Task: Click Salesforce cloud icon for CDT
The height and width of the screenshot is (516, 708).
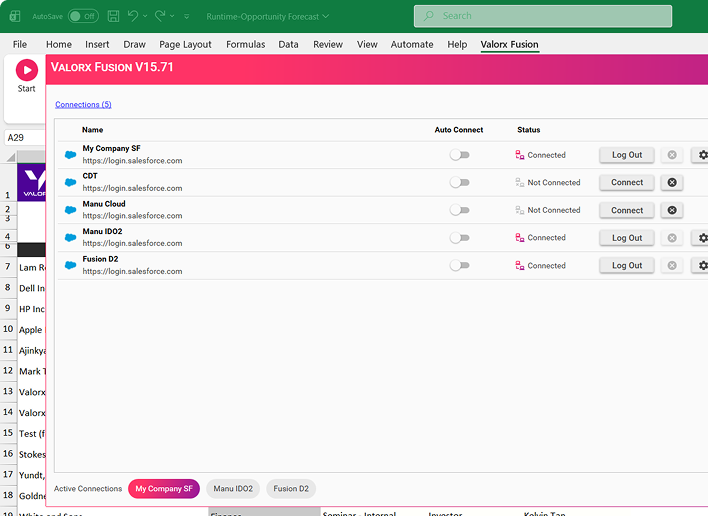Action: point(70,182)
